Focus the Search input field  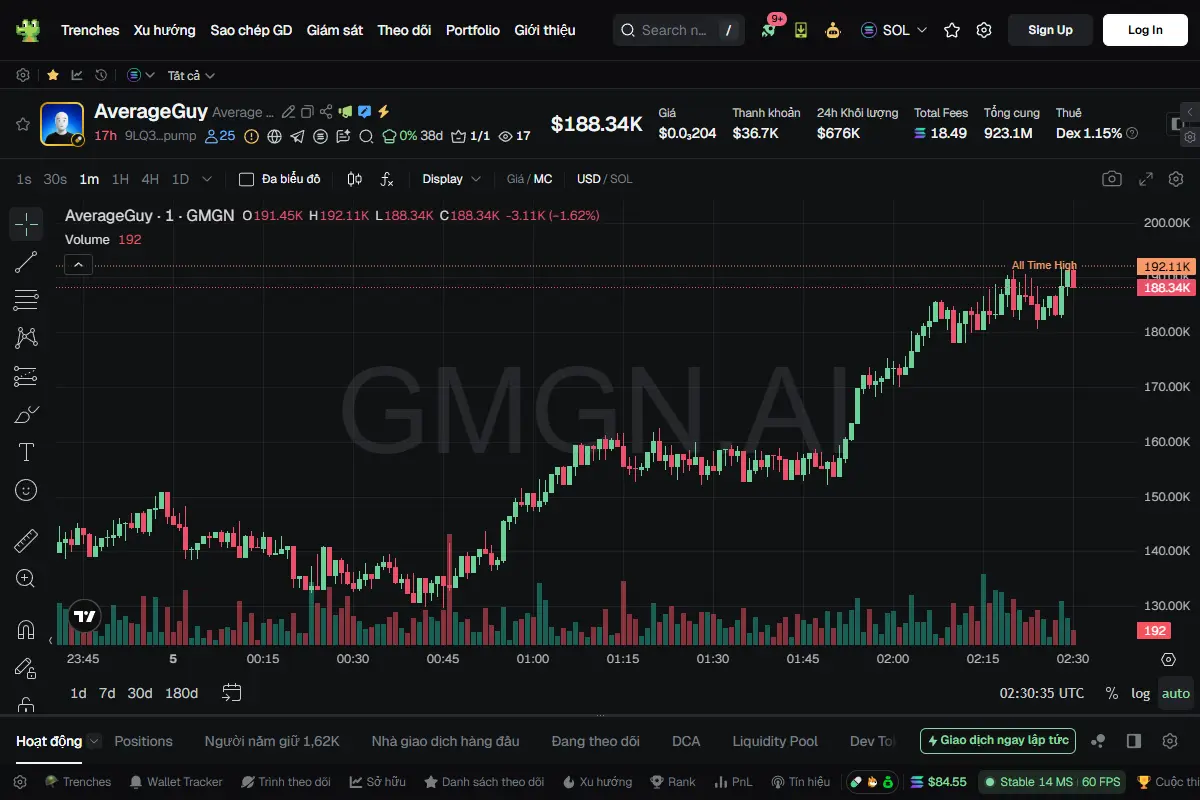tap(678, 30)
